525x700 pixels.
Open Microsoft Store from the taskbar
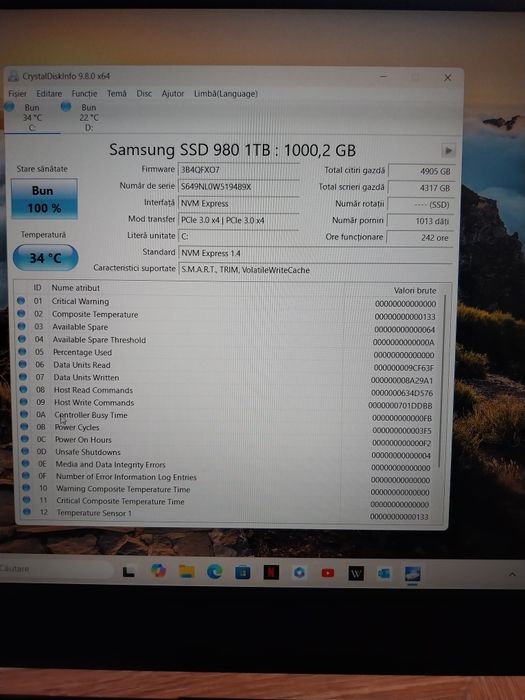click(243, 572)
